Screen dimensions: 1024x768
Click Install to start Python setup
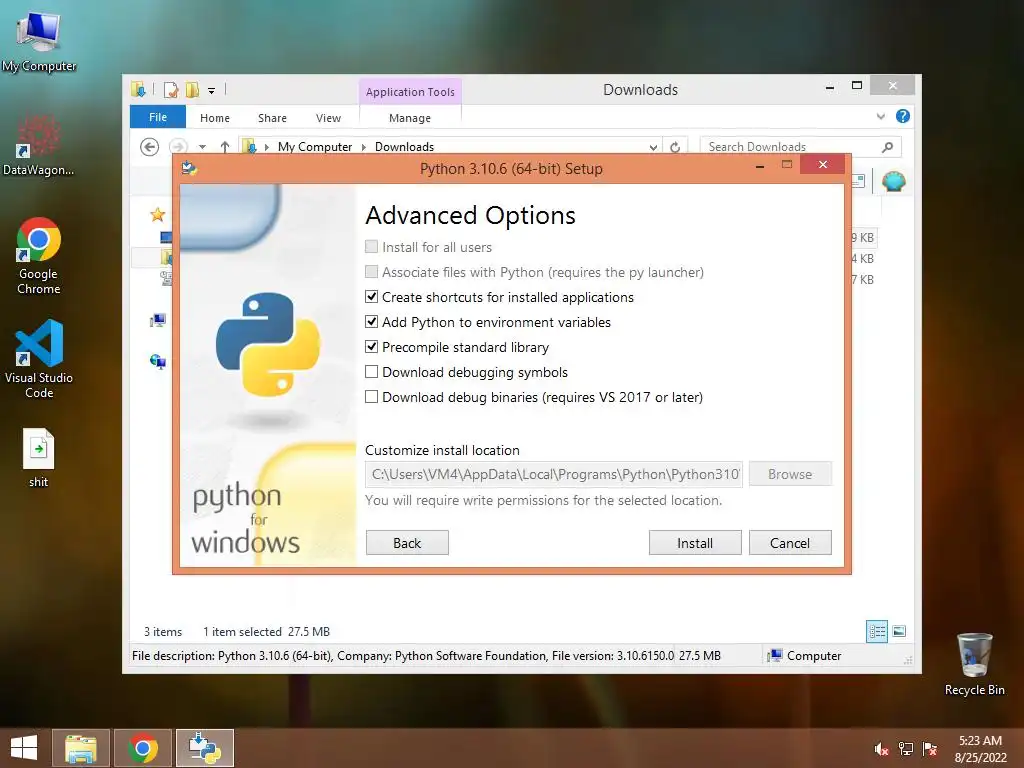coord(695,543)
